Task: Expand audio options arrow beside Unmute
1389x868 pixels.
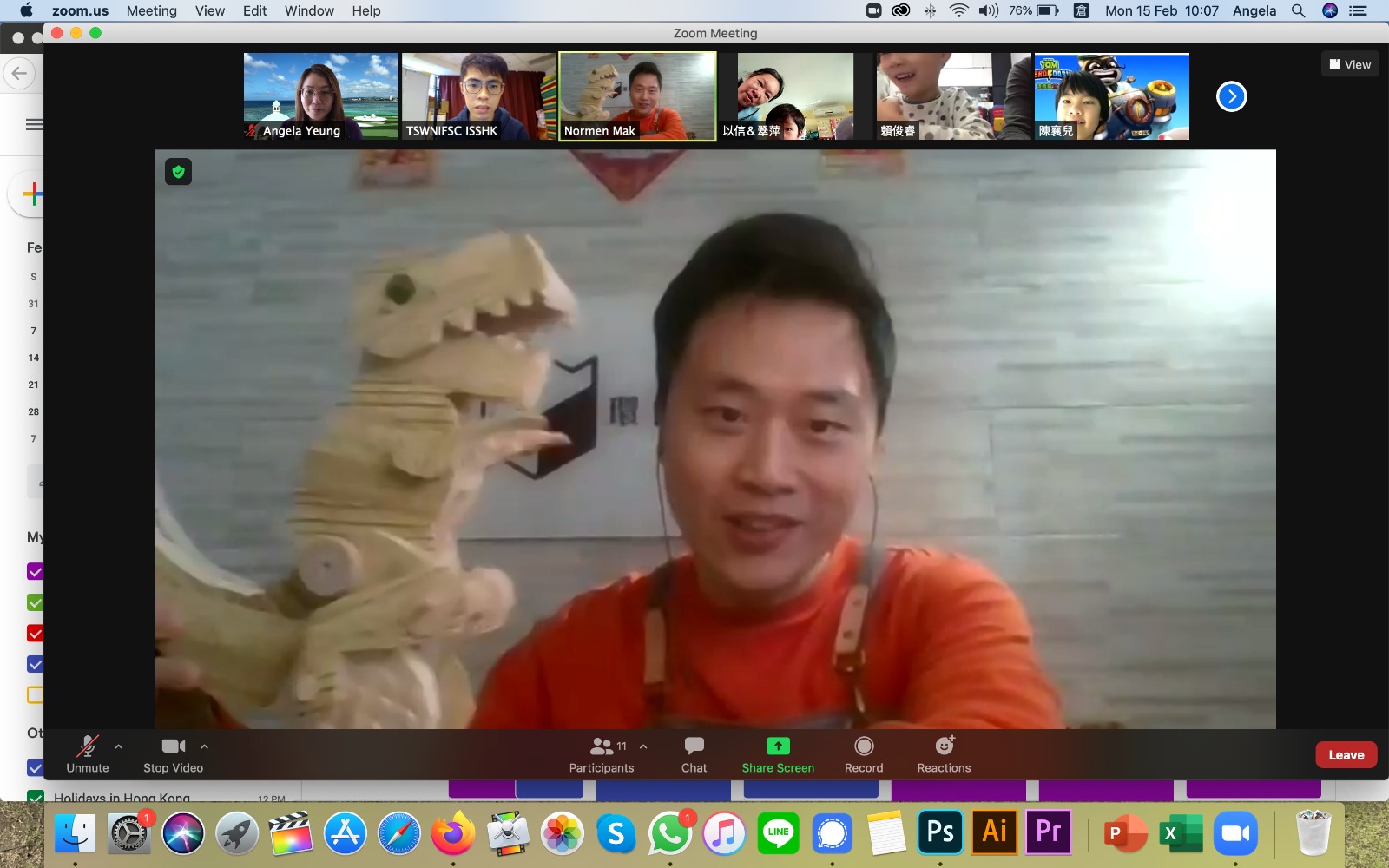Action: point(119,746)
